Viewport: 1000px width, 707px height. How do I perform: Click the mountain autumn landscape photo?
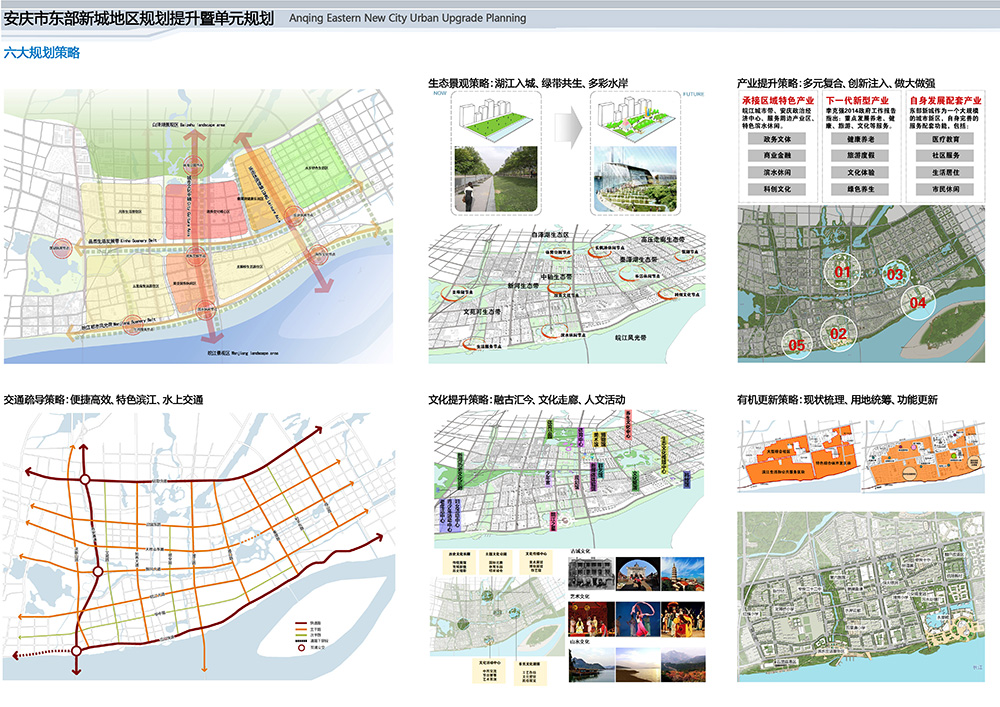click(683, 664)
